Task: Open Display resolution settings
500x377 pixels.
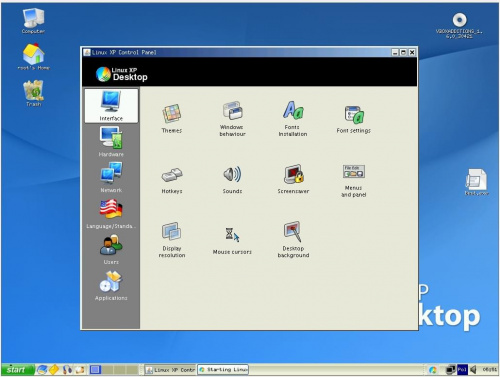Action: [x=172, y=239]
